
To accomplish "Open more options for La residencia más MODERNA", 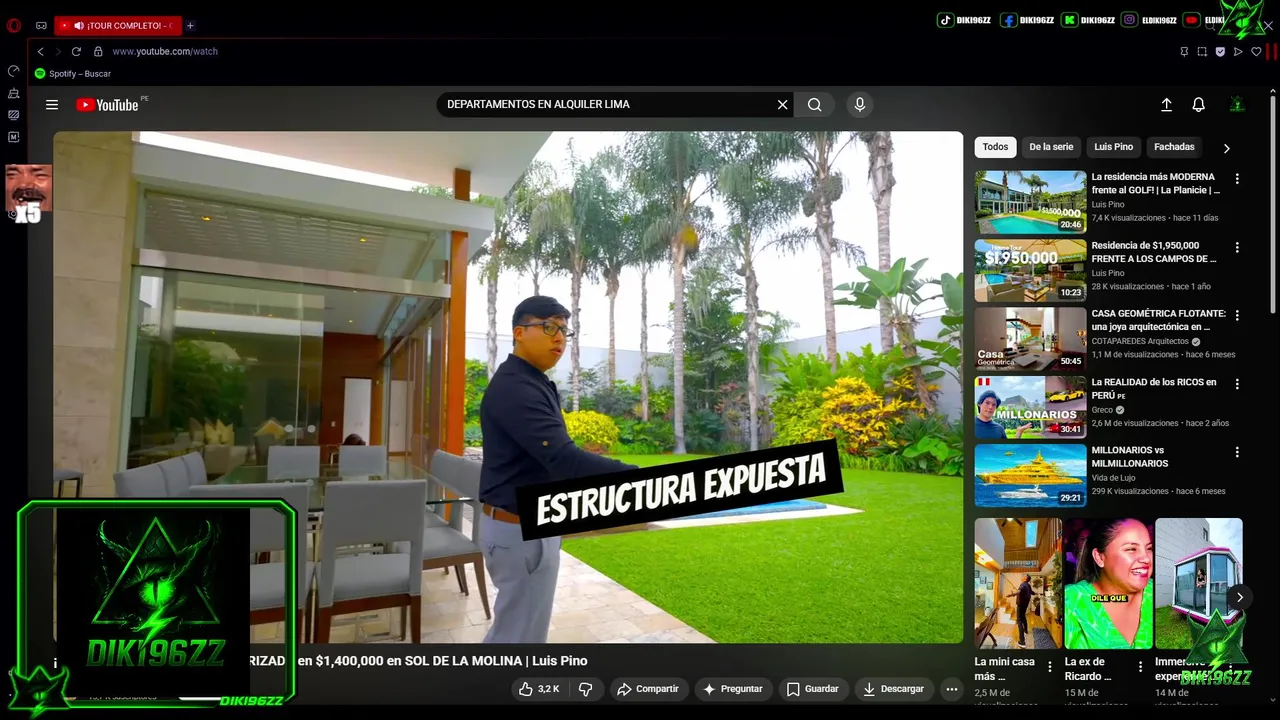I will (x=1237, y=178).
